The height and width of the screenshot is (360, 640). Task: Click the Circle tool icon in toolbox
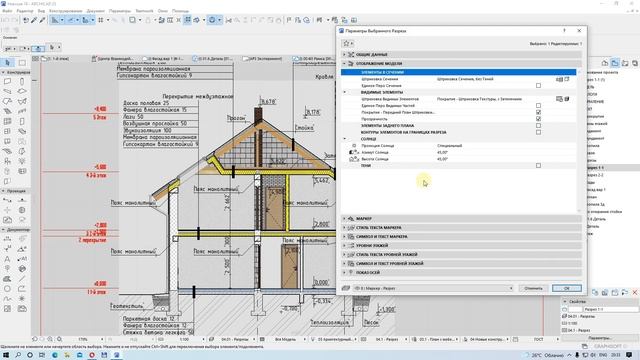[x=7, y=289]
